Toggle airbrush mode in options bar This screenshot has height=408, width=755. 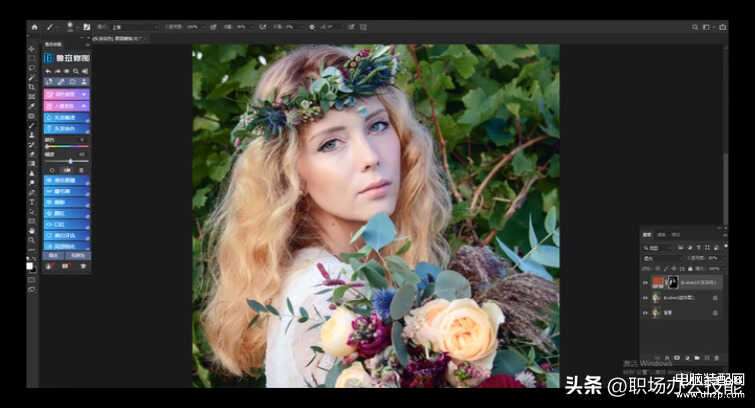262,27
